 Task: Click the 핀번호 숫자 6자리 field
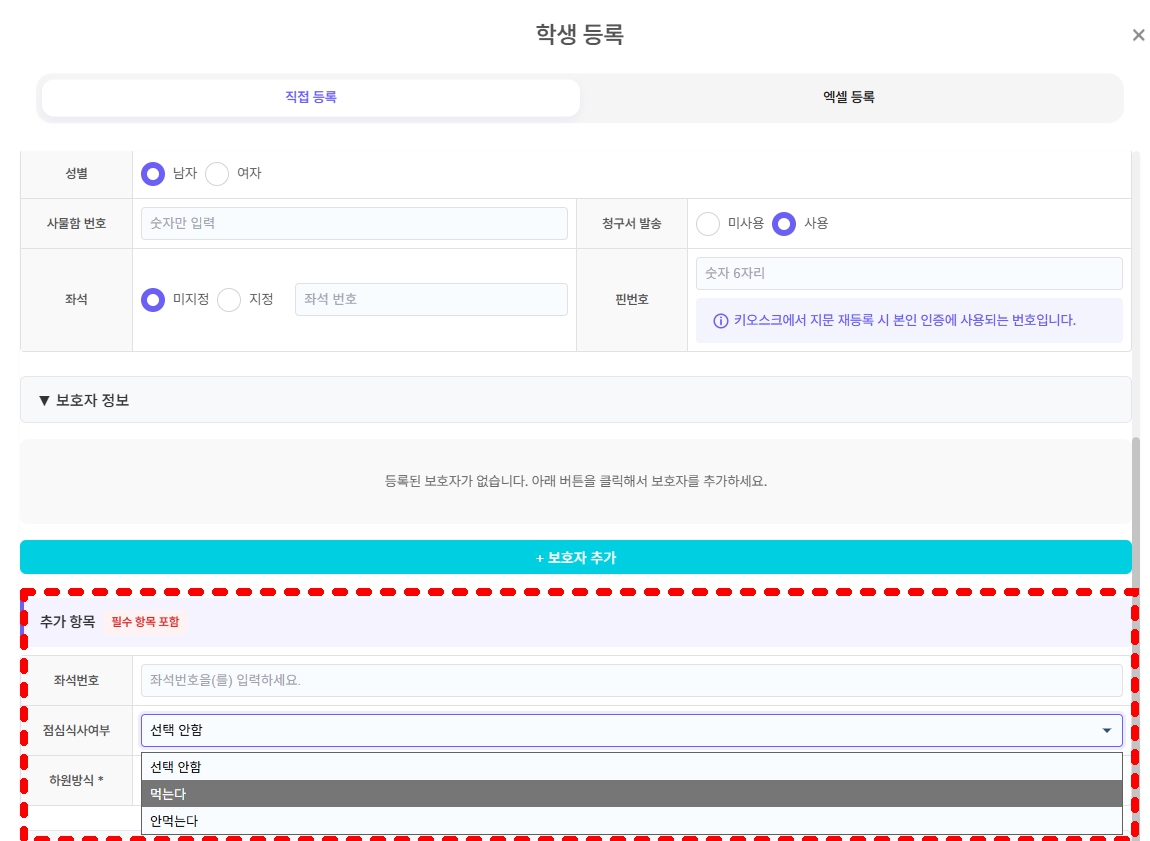(909, 273)
